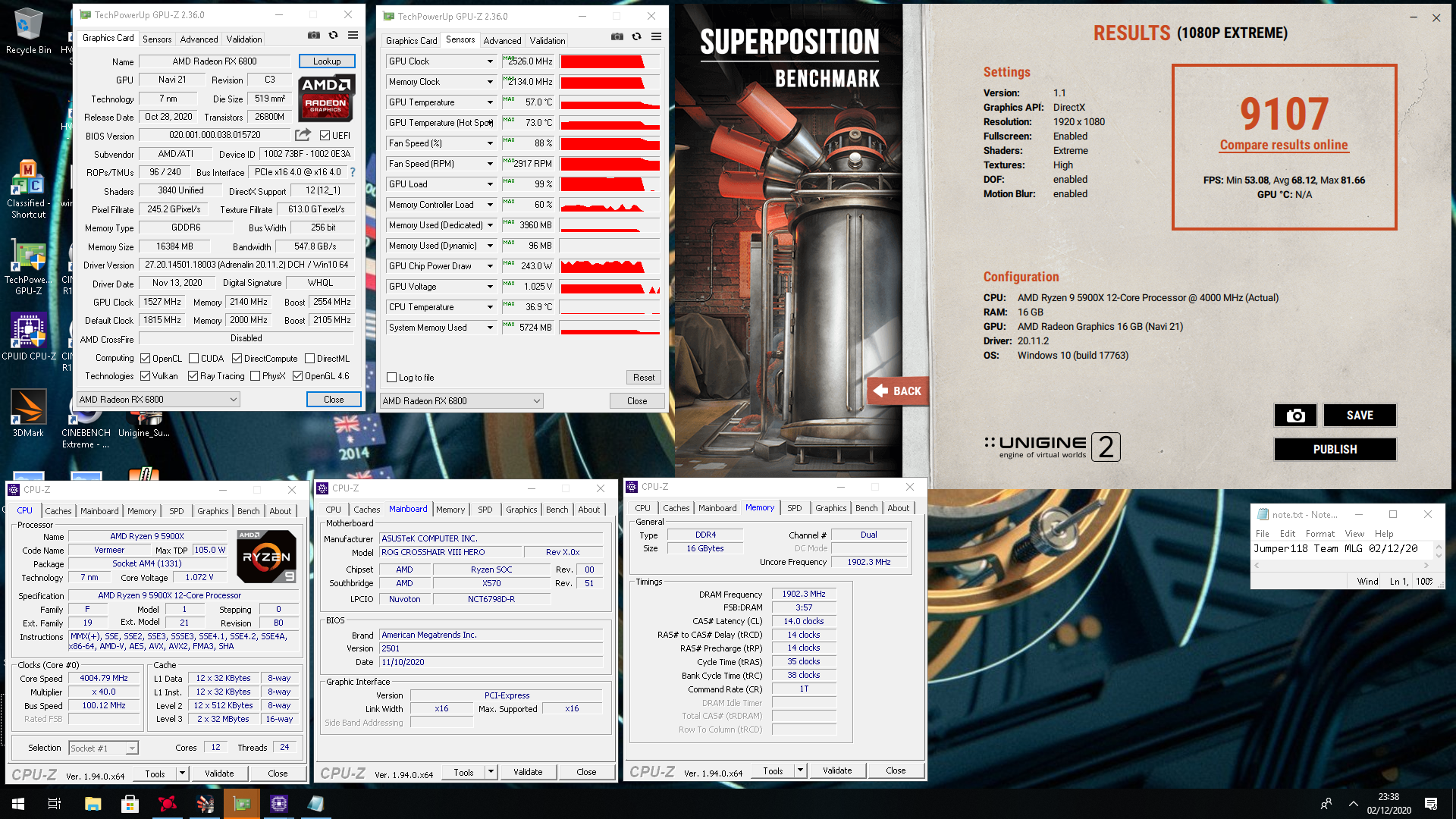Click the AMD Radeon Graphics logo in GPU-Z
Screen dimensions: 1456x819
click(x=326, y=98)
